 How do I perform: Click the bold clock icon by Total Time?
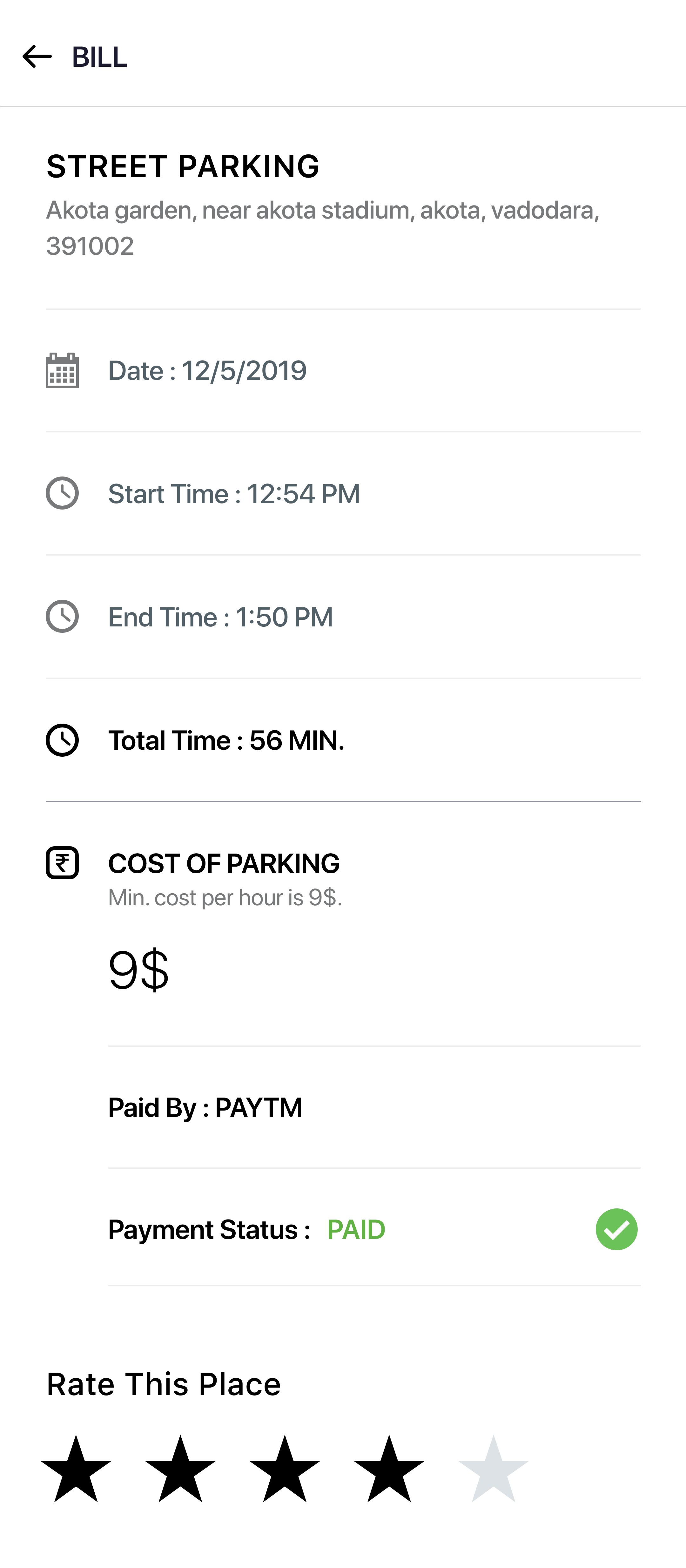coord(62,740)
